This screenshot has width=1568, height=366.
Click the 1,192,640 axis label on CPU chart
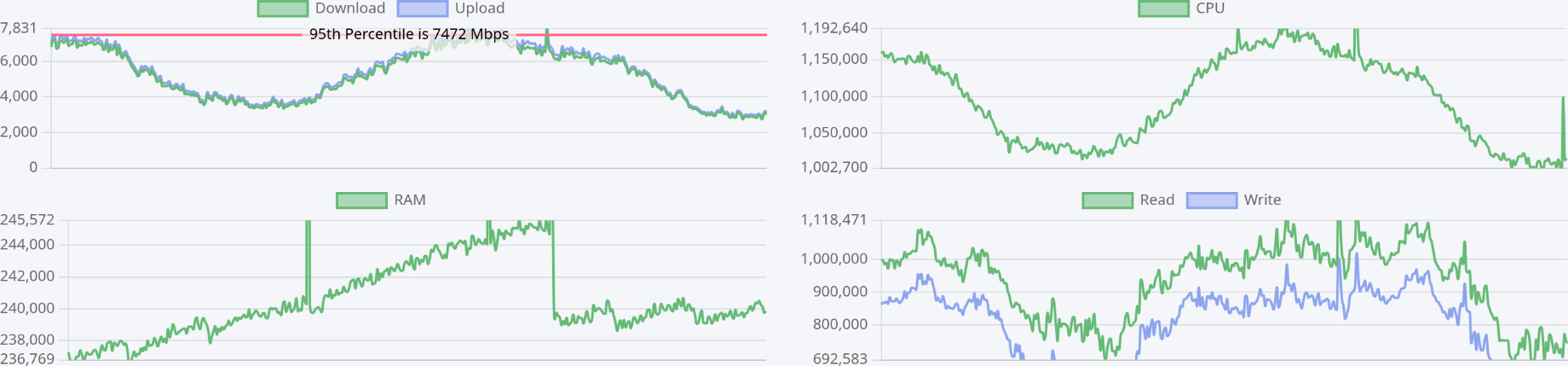[833, 28]
